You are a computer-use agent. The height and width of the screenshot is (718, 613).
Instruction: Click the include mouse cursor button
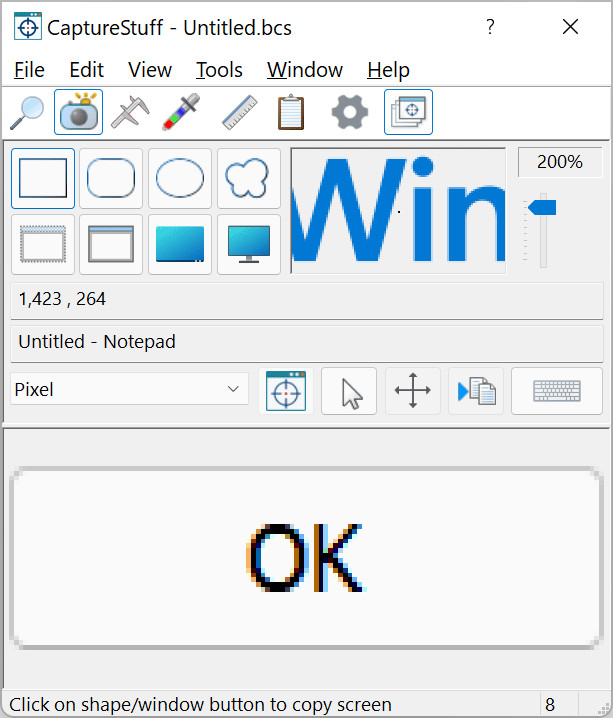click(x=349, y=391)
